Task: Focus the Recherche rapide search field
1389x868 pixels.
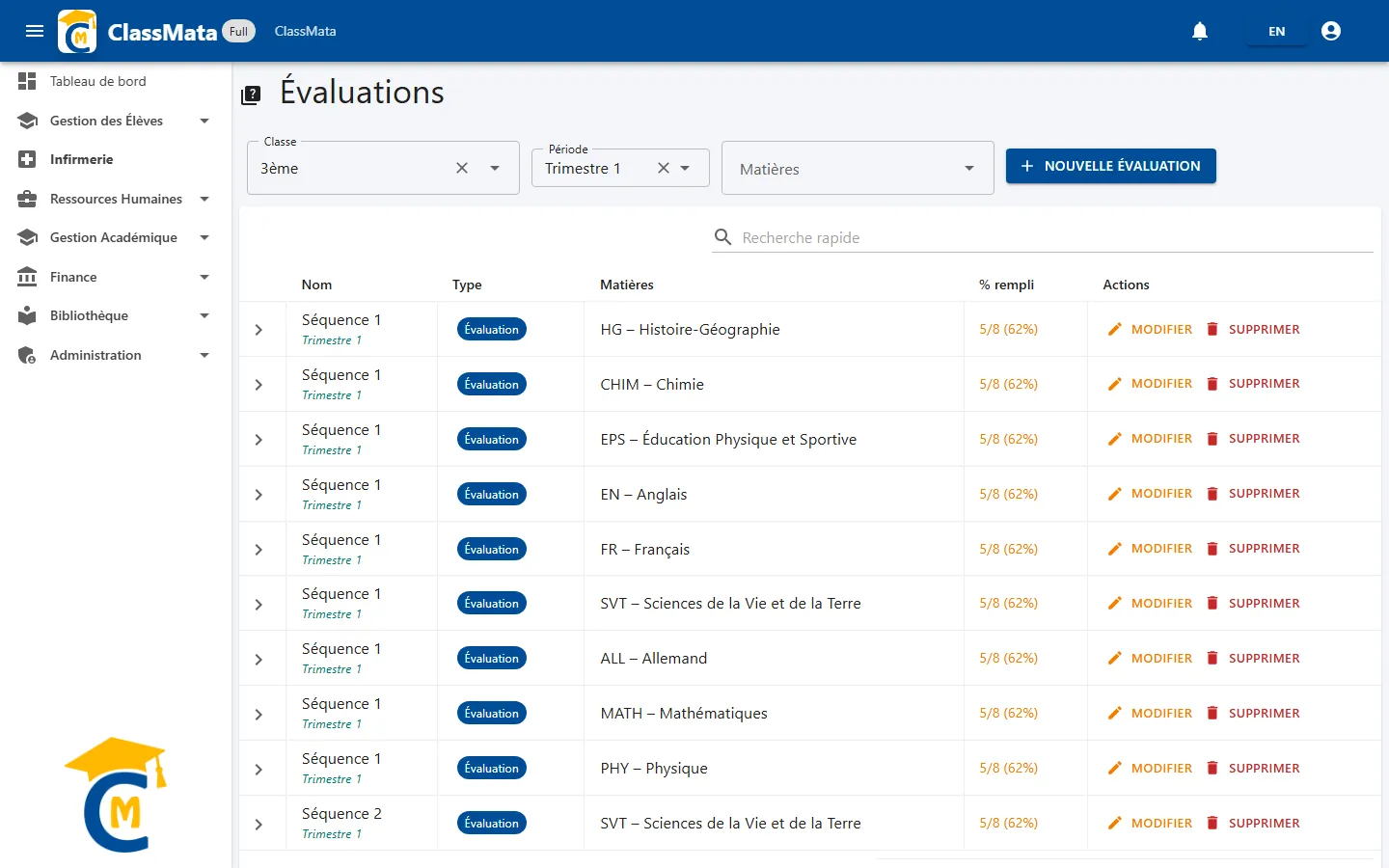Action: coord(1056,237)
